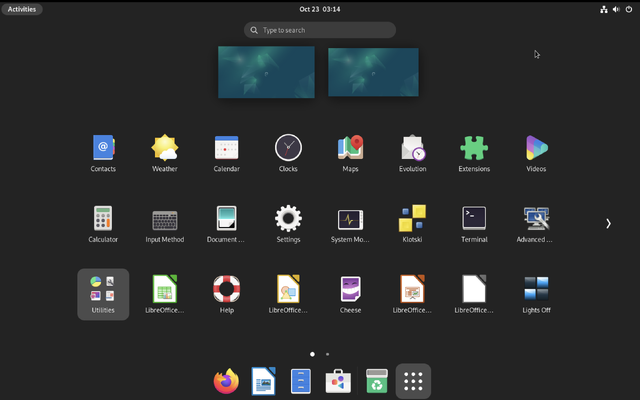
Task: Open Firefox from the dock
Action: [226, 381]
